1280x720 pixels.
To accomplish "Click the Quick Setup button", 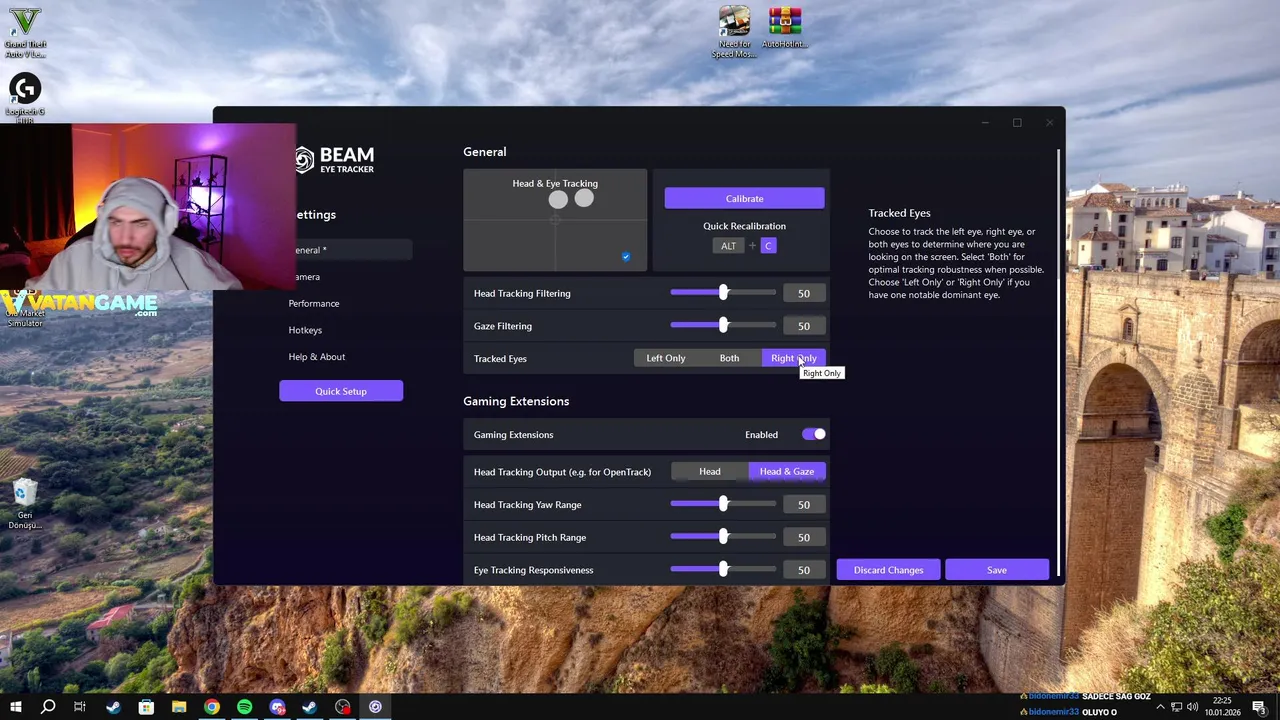I will tap(341, 391).
